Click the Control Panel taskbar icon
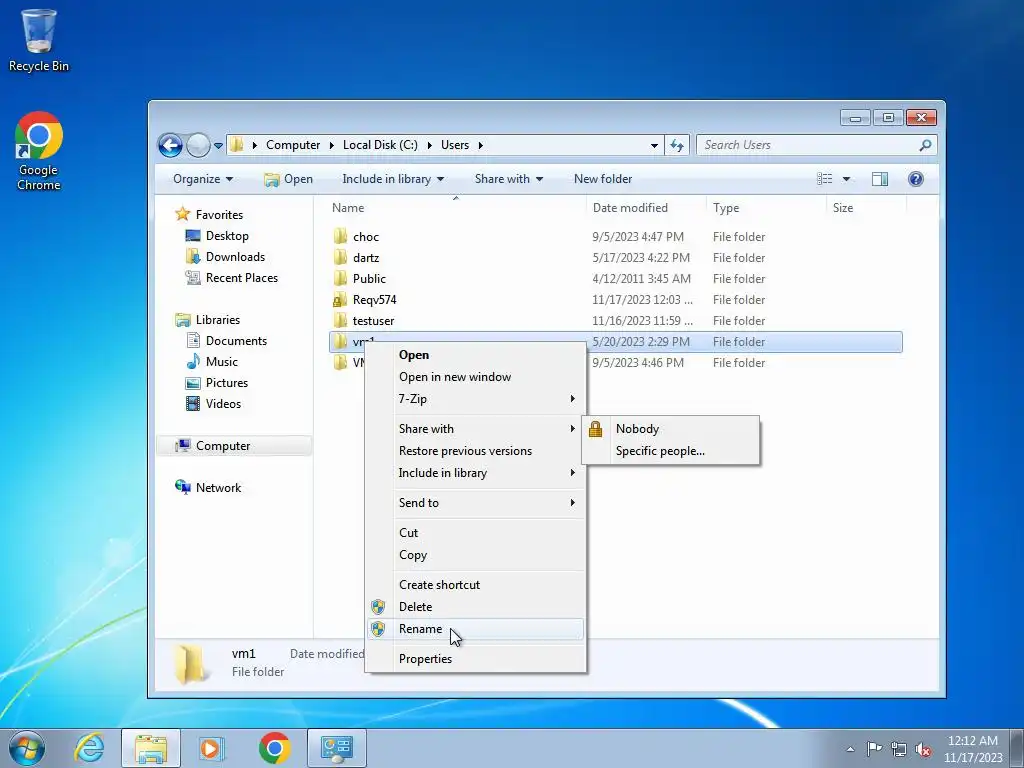Viewport: 1024px width, 768px height. (337, 748)
